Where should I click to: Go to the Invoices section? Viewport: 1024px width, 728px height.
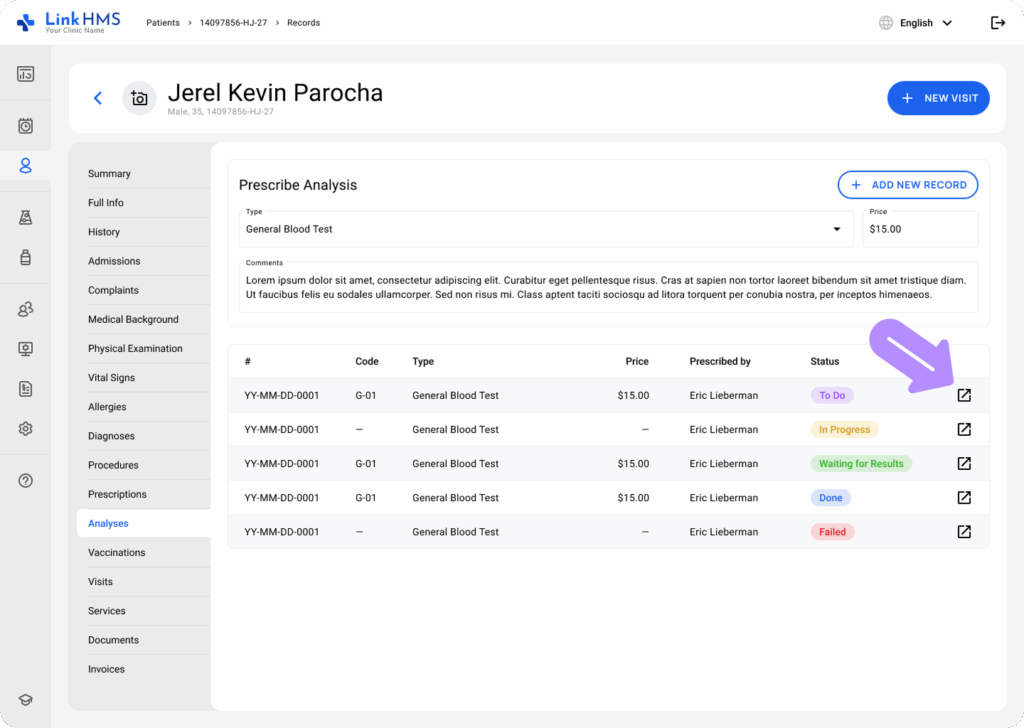tap(106, 669)
